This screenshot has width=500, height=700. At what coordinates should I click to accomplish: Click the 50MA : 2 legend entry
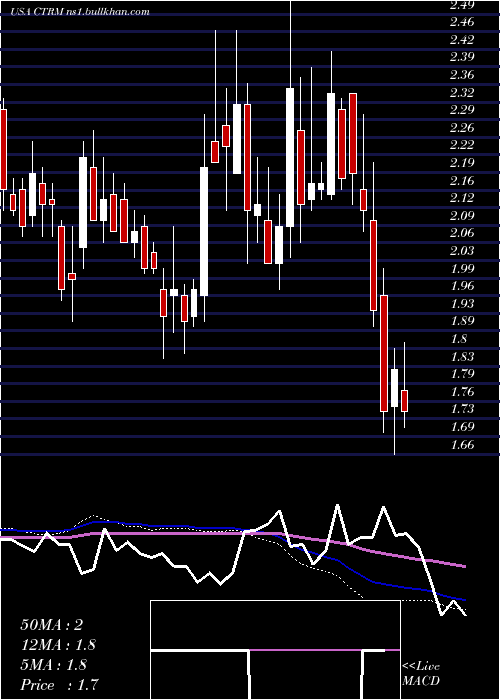pyautogui.click(x=52, y=625)
